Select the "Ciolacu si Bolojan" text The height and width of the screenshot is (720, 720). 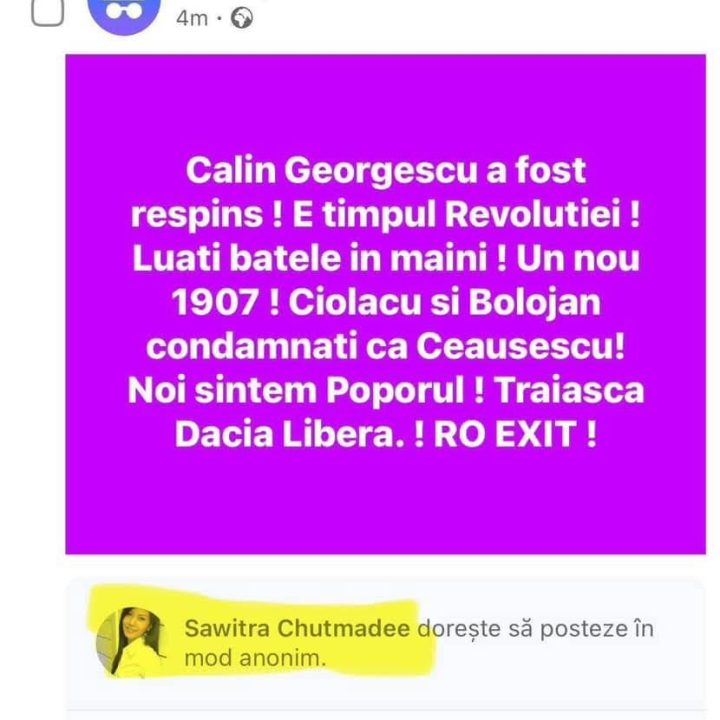tap(444, 304)
